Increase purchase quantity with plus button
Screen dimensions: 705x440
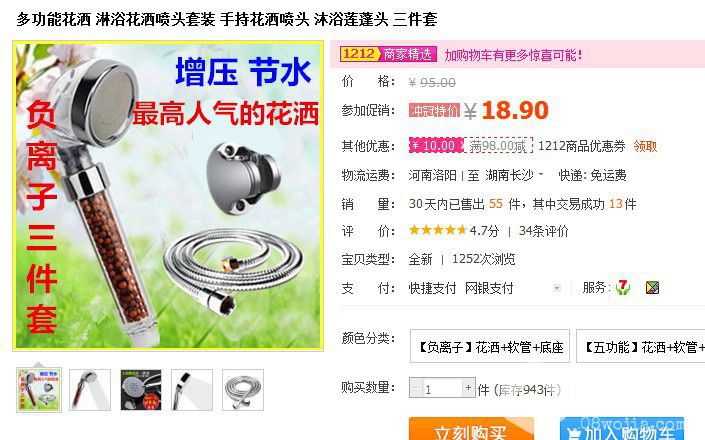coord(469,387)
